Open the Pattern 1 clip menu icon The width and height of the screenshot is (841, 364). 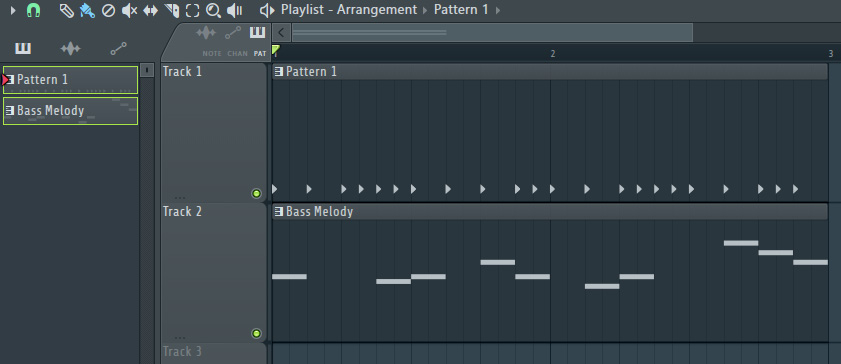coord(279,72)
